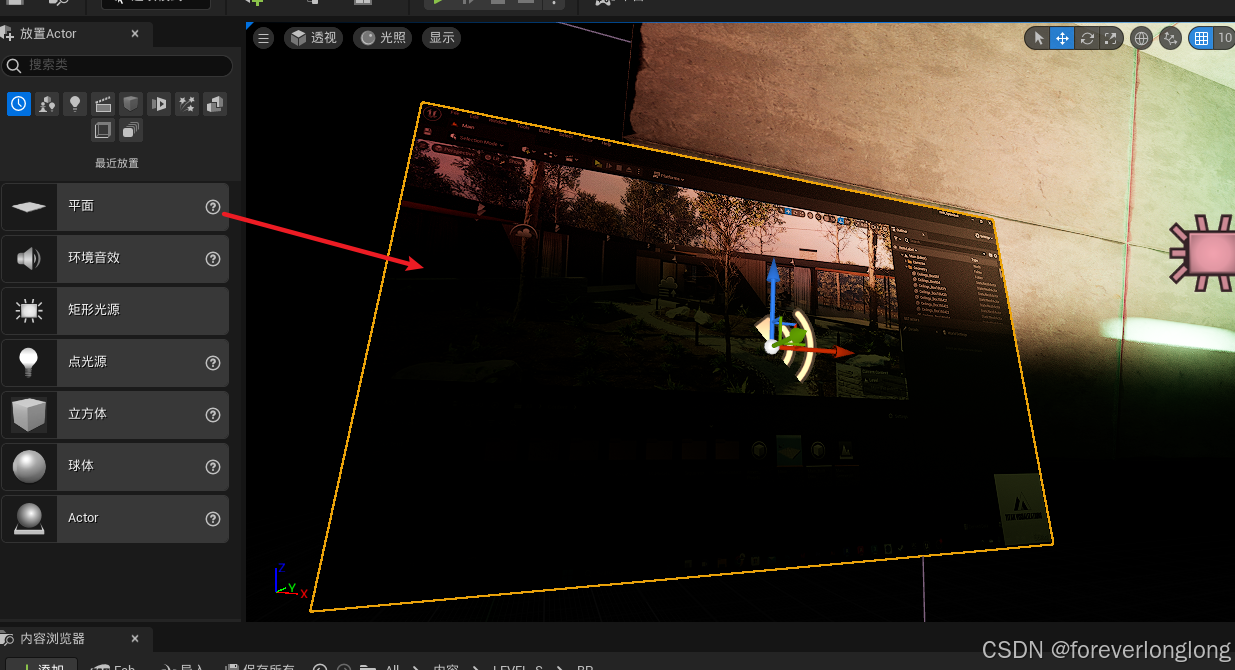Select the 平面 plane list item
This screenshot has width=1235, height=670.
115,207
